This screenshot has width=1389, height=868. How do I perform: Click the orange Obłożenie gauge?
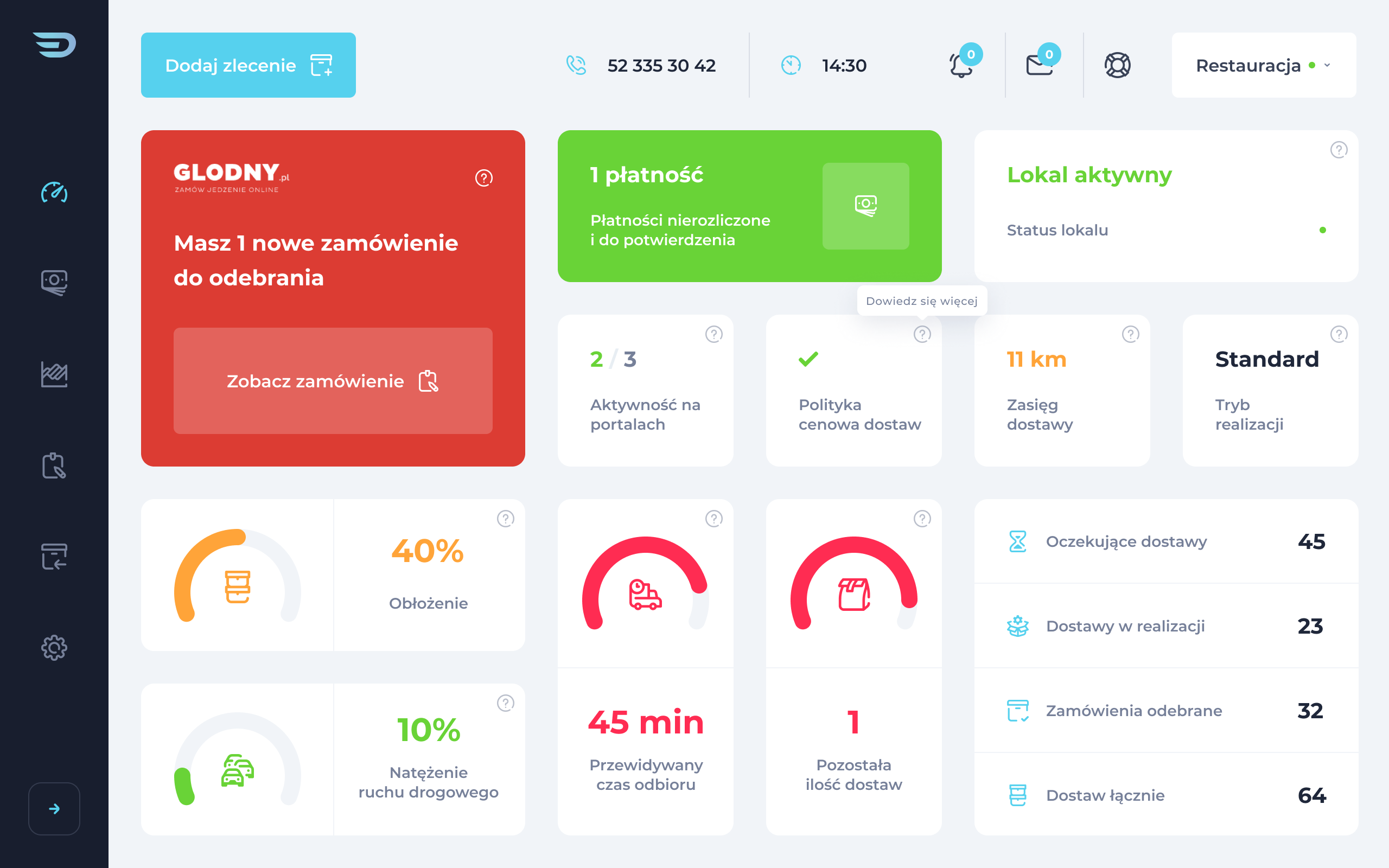pos(238,575)
